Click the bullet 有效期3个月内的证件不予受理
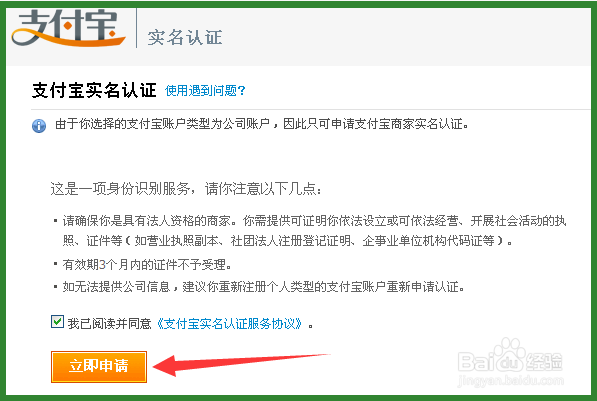597x401 pixels. point(147,264)
